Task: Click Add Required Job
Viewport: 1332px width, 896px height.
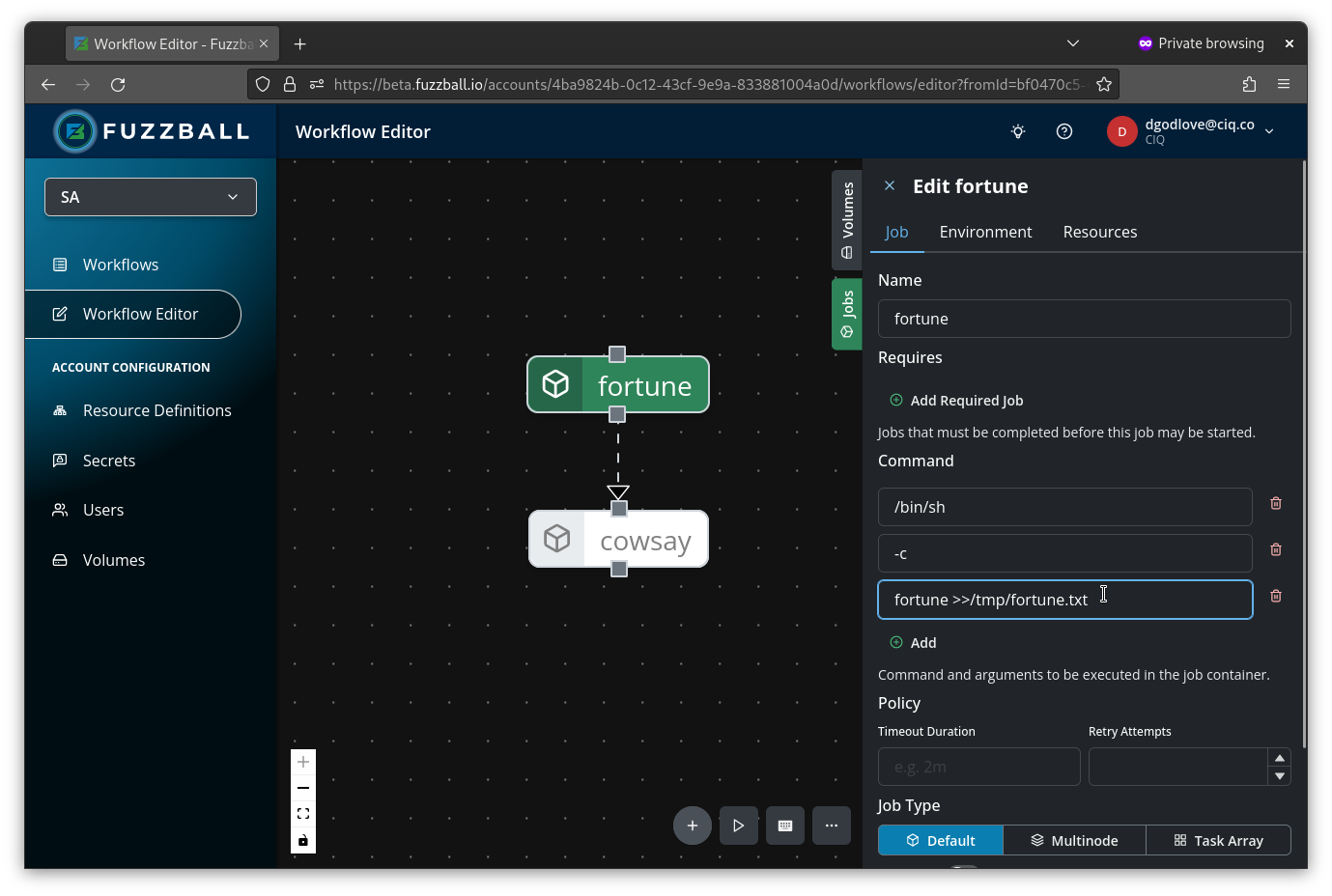Action: click(956, 400)
